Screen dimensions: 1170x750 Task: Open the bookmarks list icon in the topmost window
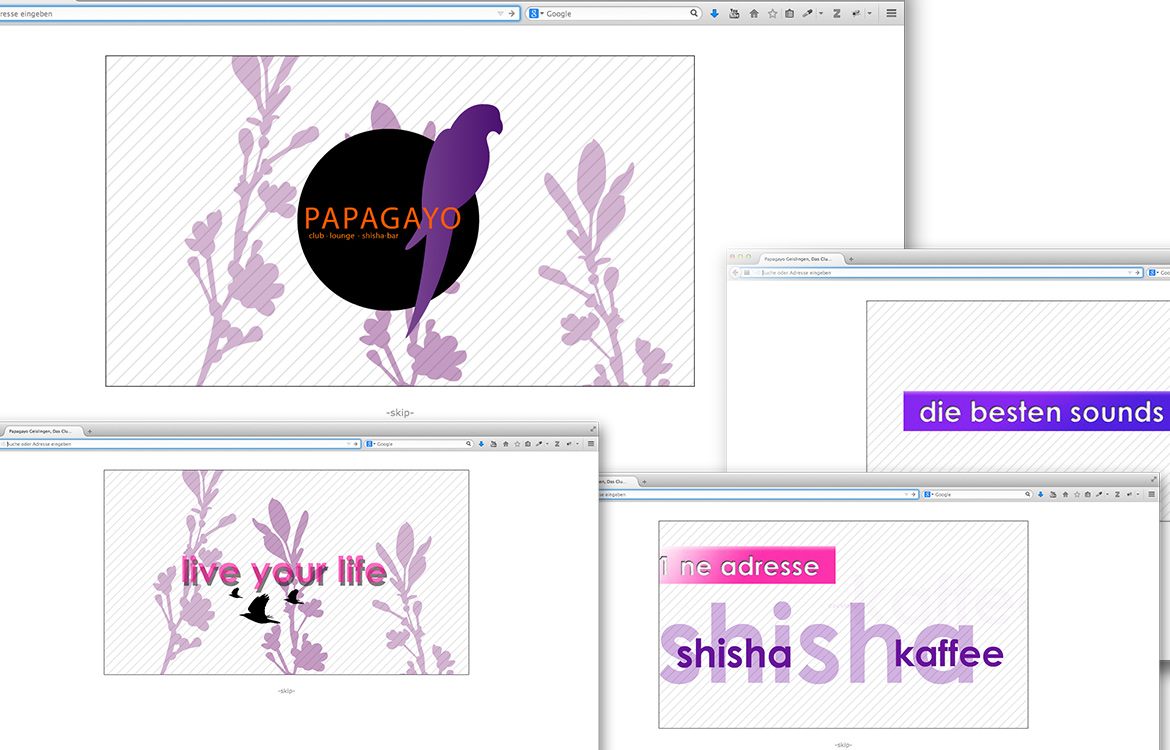click(x=789, y=14)
